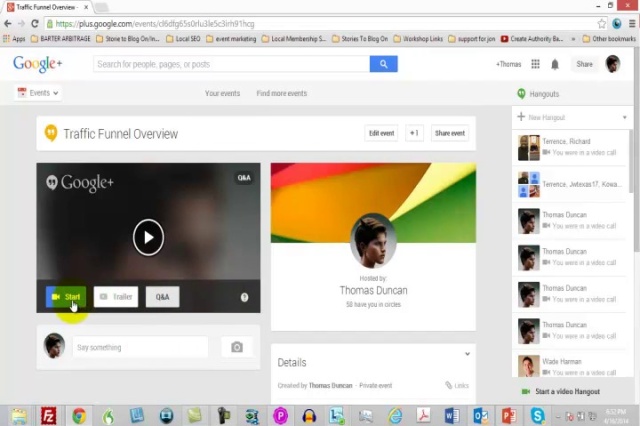
Task: Click Start a video Hangout
Action: click(561, 391)
